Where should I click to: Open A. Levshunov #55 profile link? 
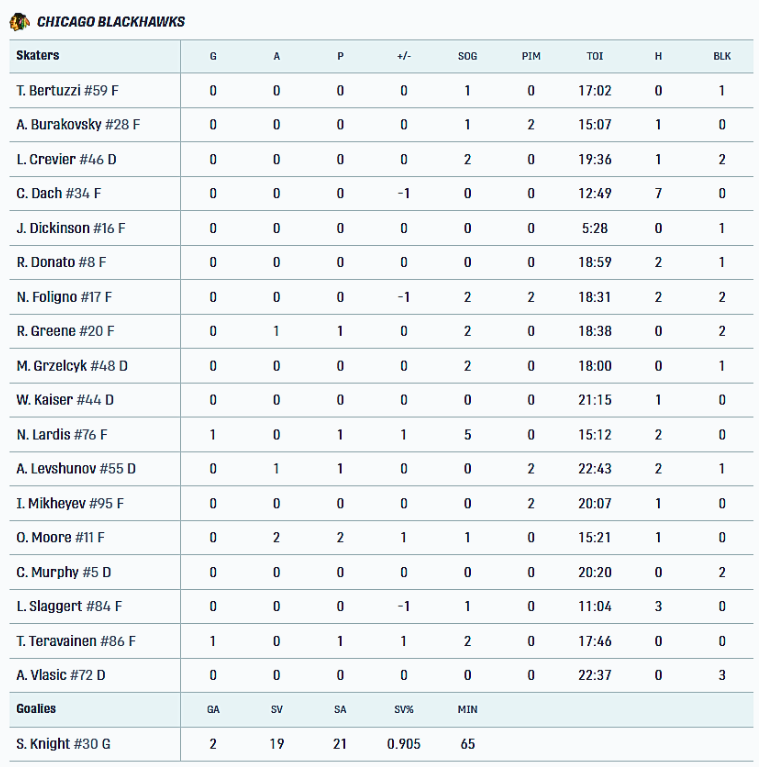coord(76,469)
